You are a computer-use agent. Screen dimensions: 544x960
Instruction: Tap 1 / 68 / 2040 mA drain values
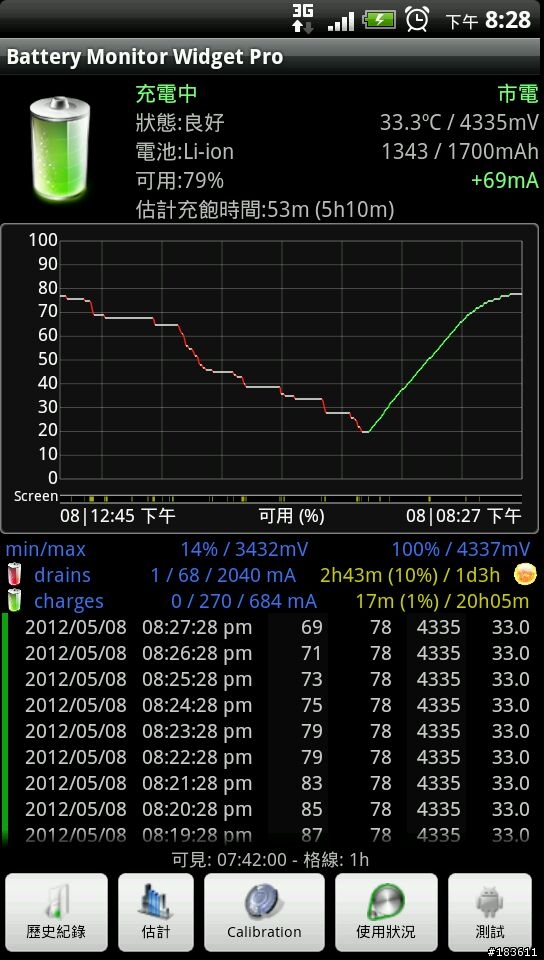[x=223, y=575]
